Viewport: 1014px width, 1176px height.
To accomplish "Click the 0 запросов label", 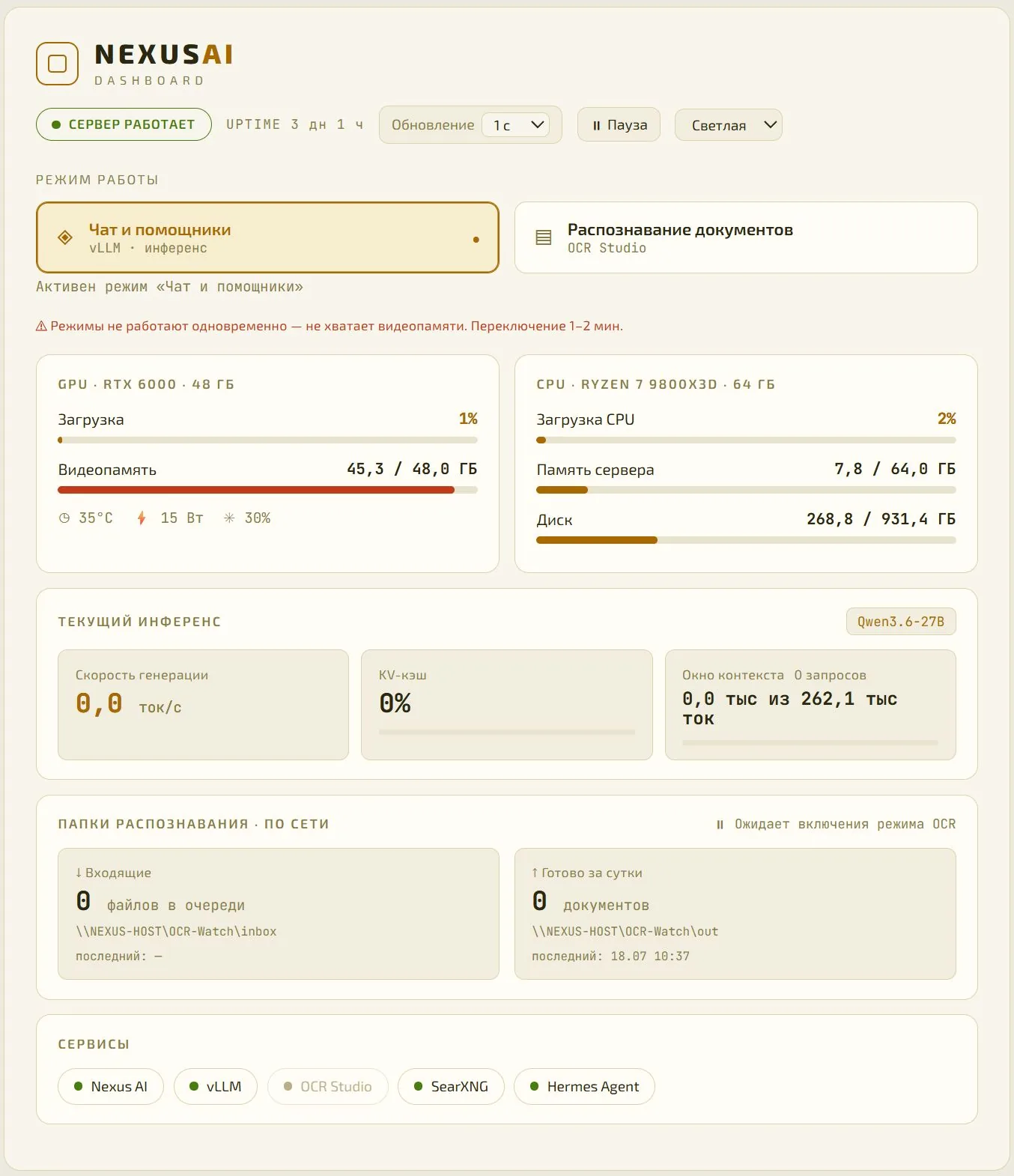I will pyautogui.click(x=830, y=676).
